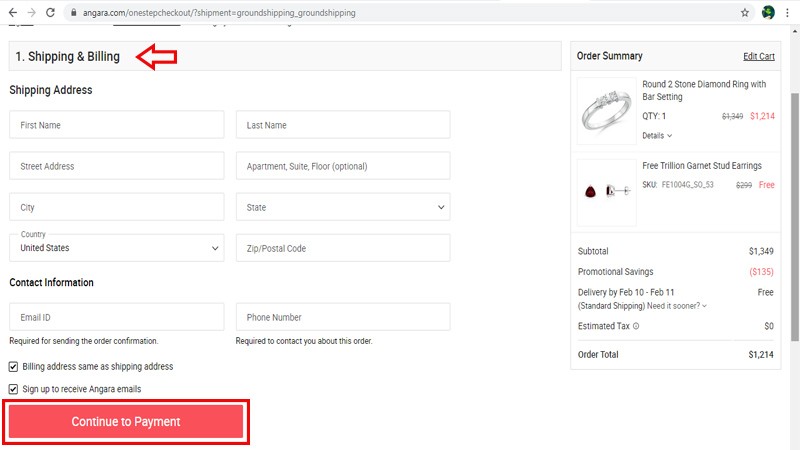Uncheck Sign up to receive Angara emails
Image resolution: width=800 pixels, height=450 pixels.
(x=14, y=389)
